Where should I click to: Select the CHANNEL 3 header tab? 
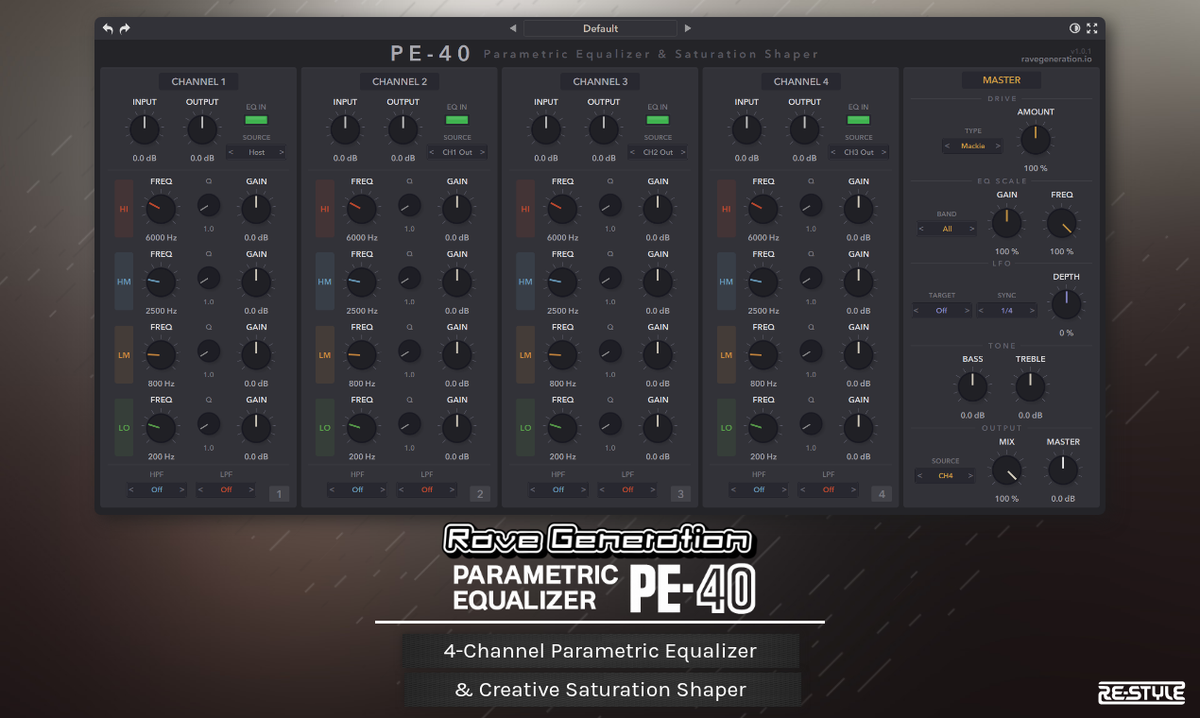tap(601, 81)
